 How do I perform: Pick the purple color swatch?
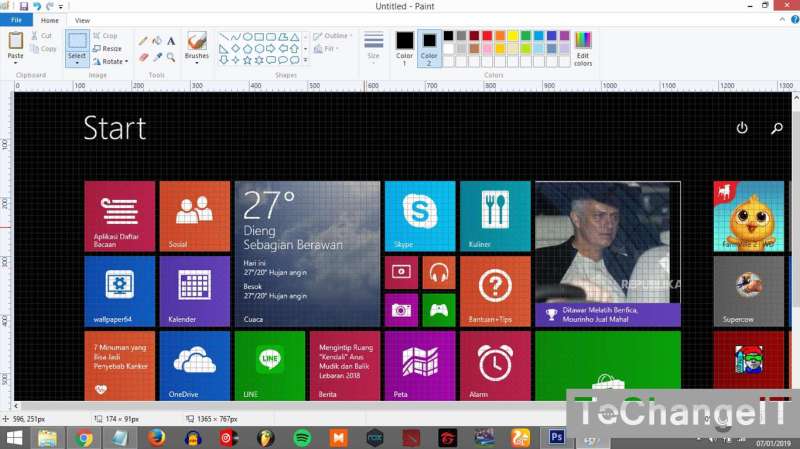click(564, 36)
